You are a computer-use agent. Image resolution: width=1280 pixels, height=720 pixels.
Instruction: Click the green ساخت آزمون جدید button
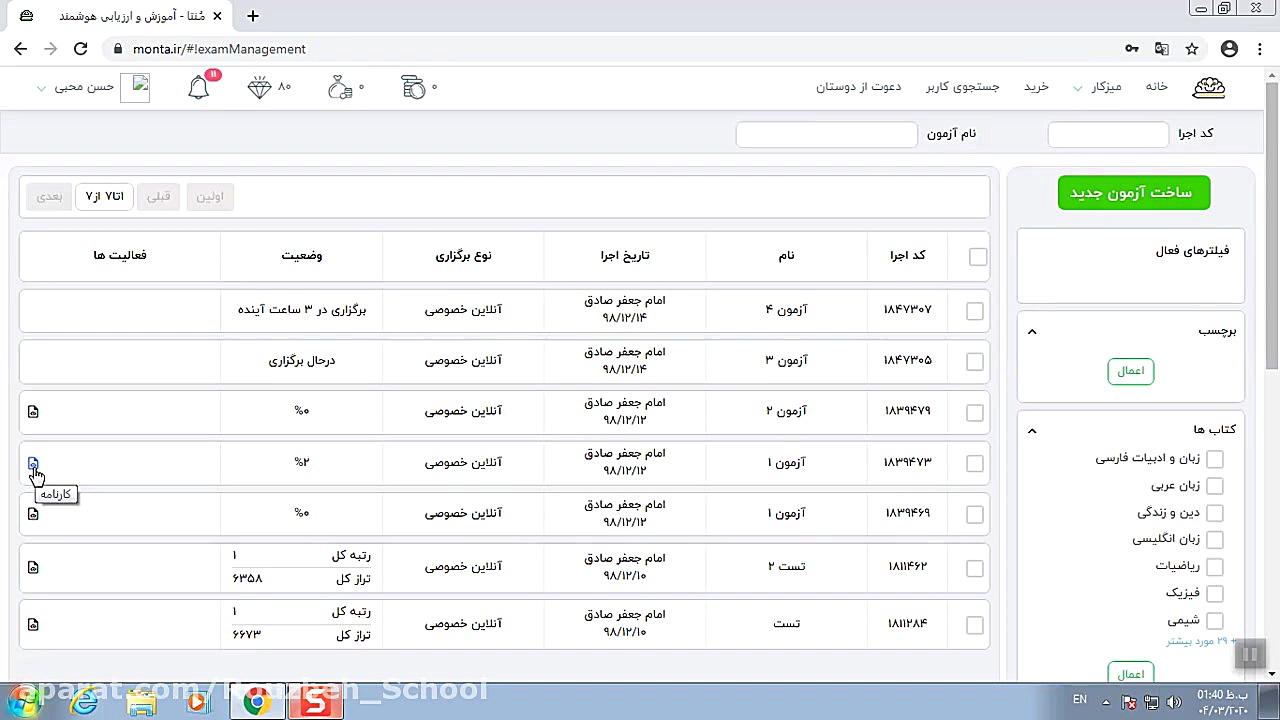1133,192
